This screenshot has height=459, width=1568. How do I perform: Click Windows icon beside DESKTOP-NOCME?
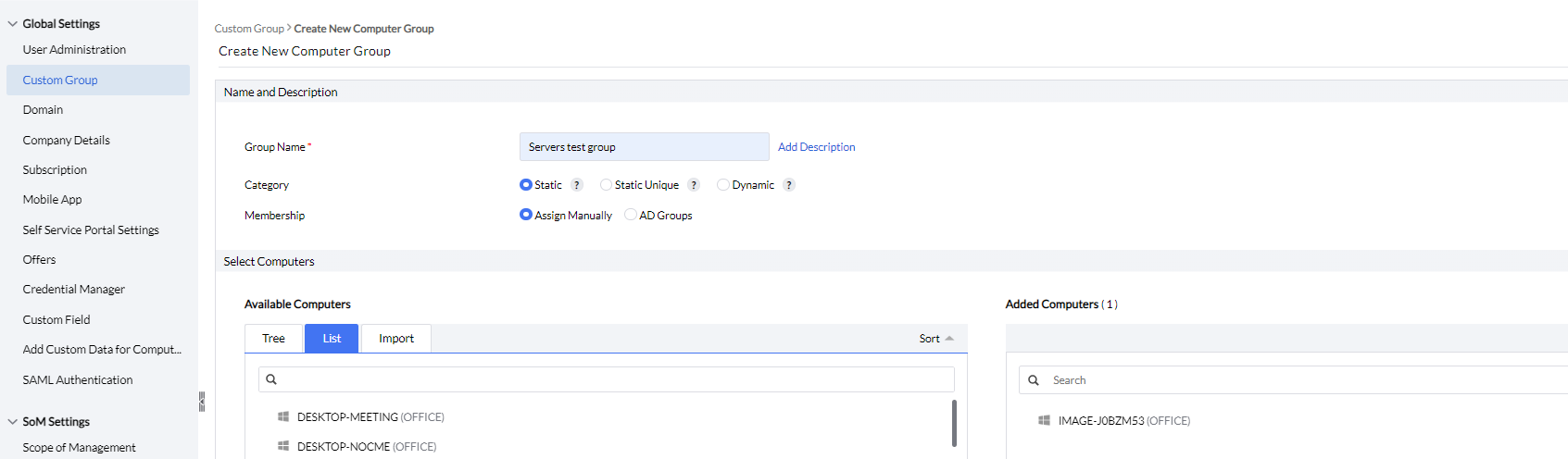(283, 447)
